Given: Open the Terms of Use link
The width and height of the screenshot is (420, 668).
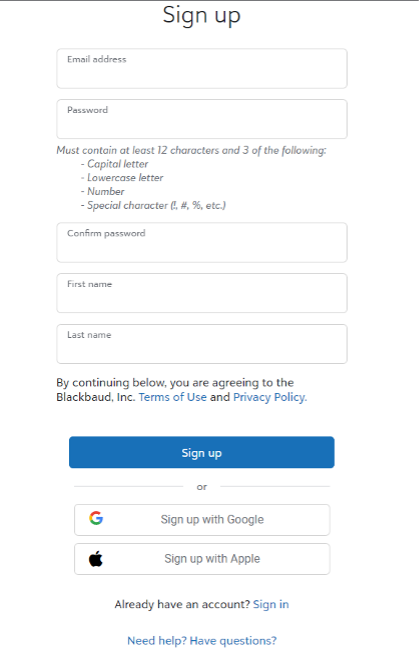Looking at the screenshot, I should pos(173,397).
